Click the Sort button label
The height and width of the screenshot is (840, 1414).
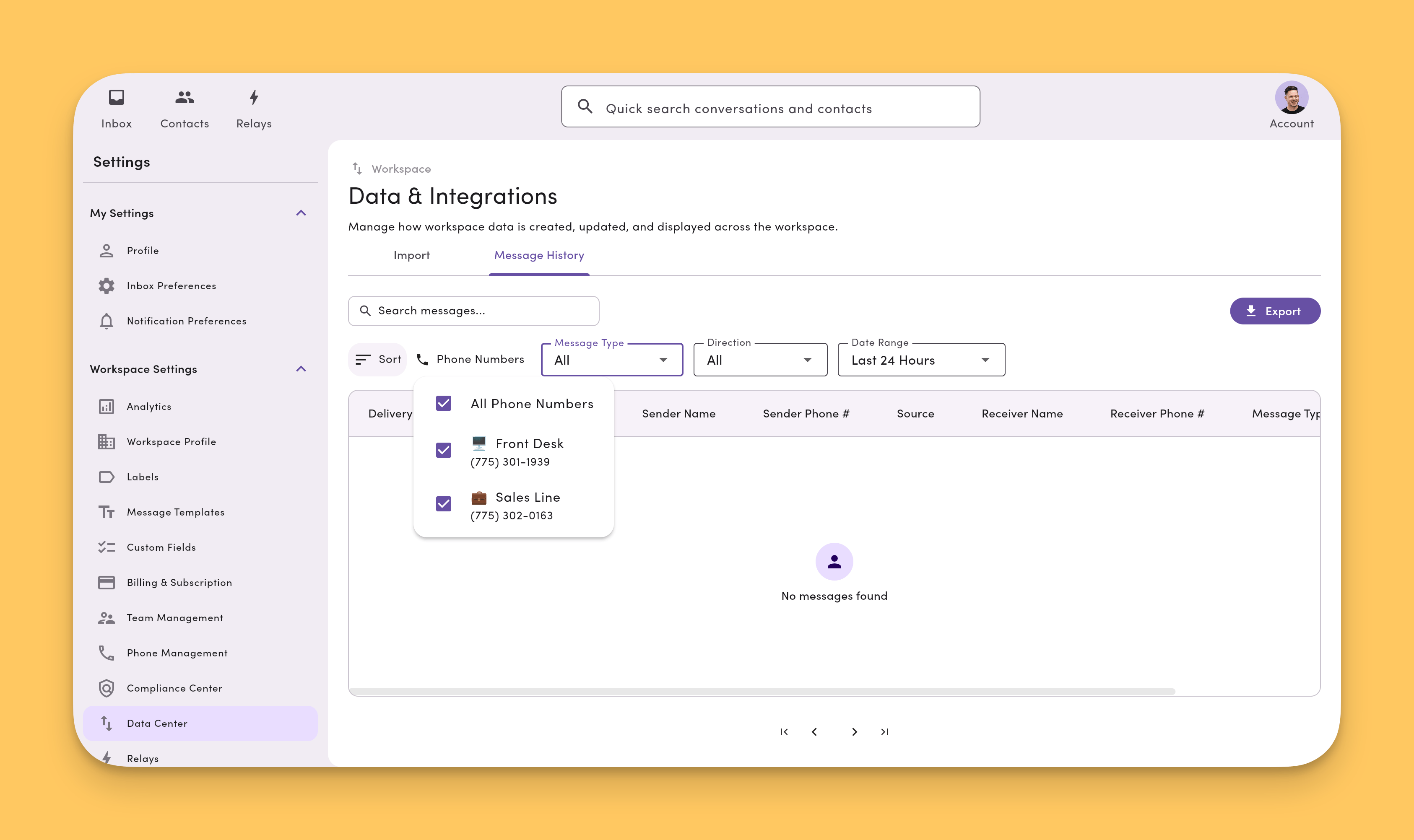[390, 360]
